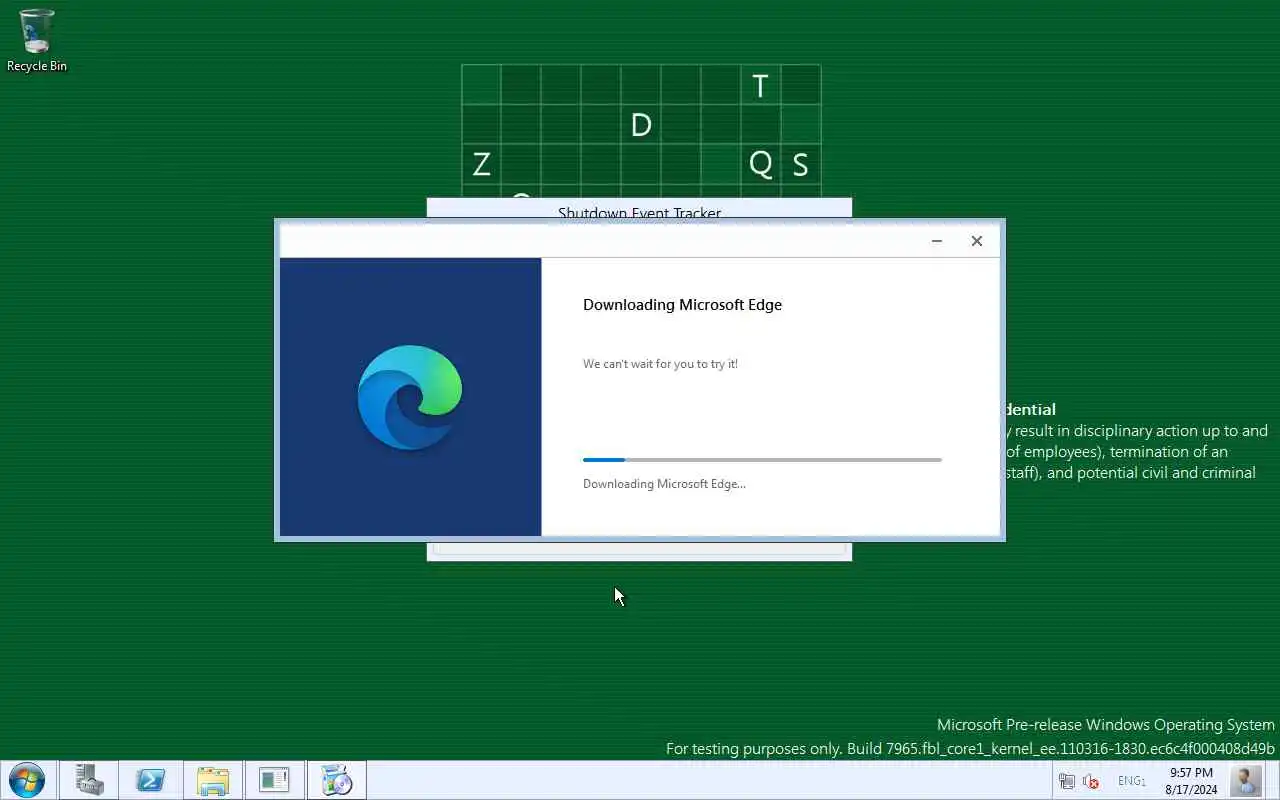Click the muted volume tray icon

1091,781
